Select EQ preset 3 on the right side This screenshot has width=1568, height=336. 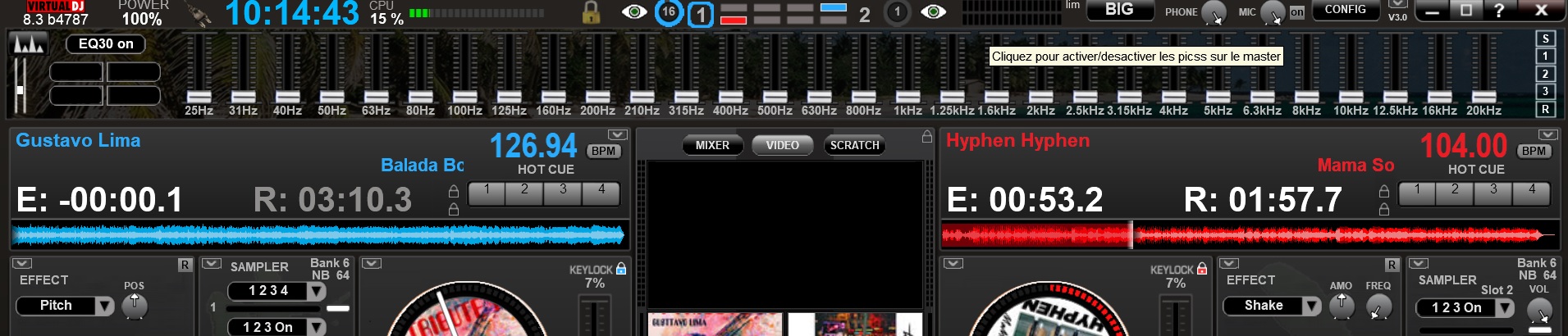pyautogui.click(x=1545, y=91)
